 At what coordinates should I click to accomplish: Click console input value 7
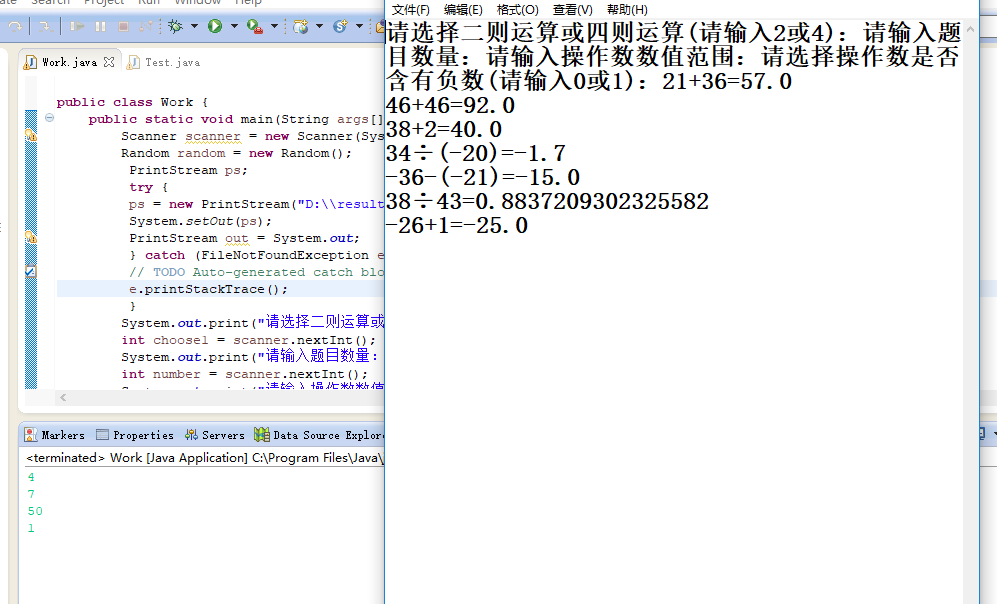(x=31, y=494)
